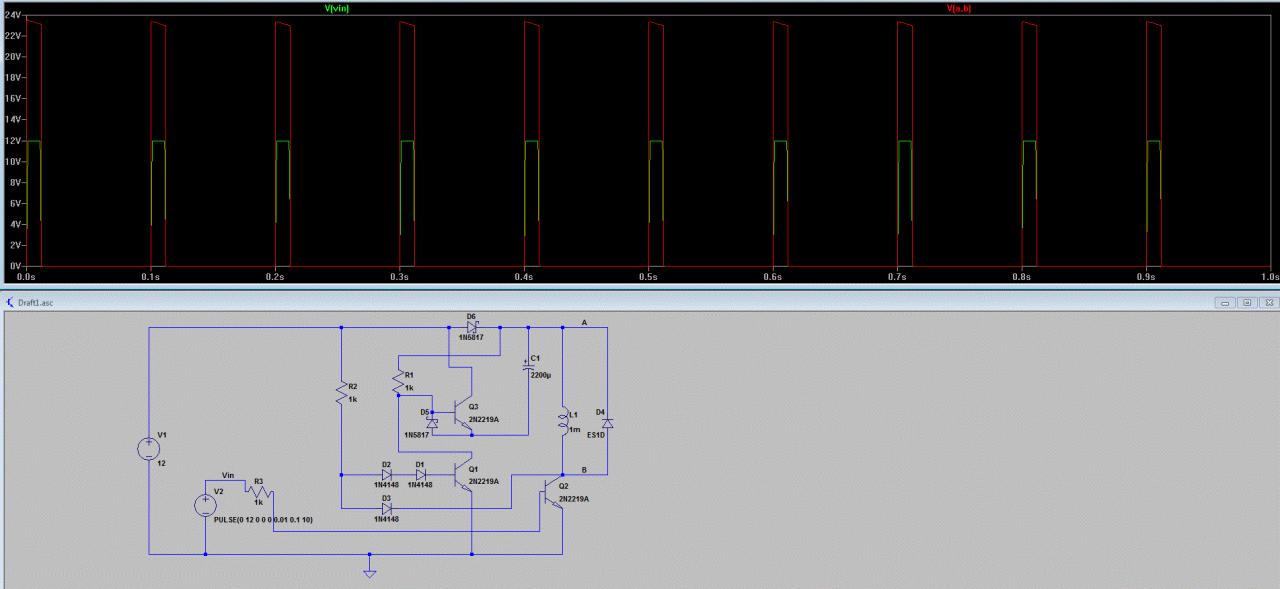Click the 12V tick on vertical axis
This screenshot has width=1280, height=589.
coord(12,141)
